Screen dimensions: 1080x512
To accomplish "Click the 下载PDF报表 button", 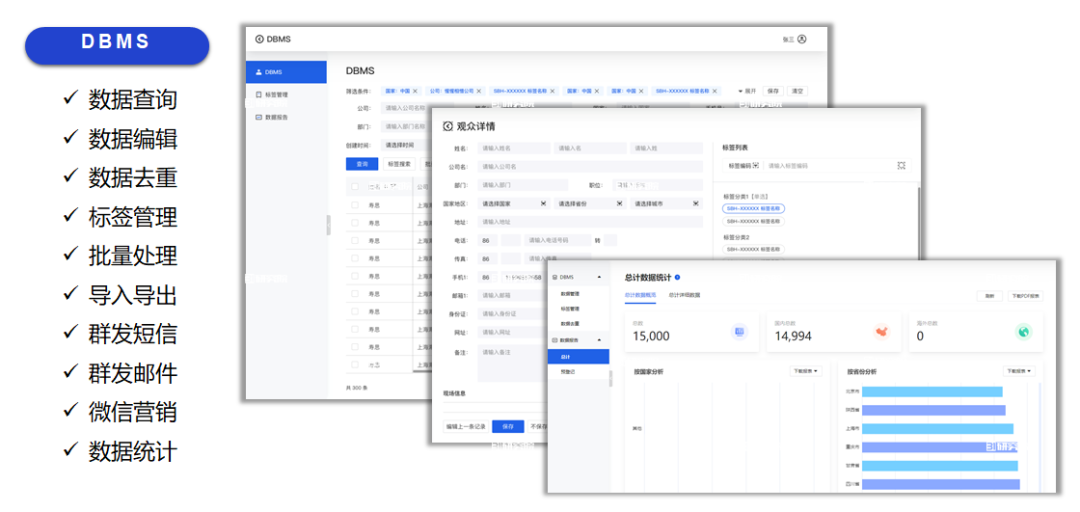I will point(1025,296).
